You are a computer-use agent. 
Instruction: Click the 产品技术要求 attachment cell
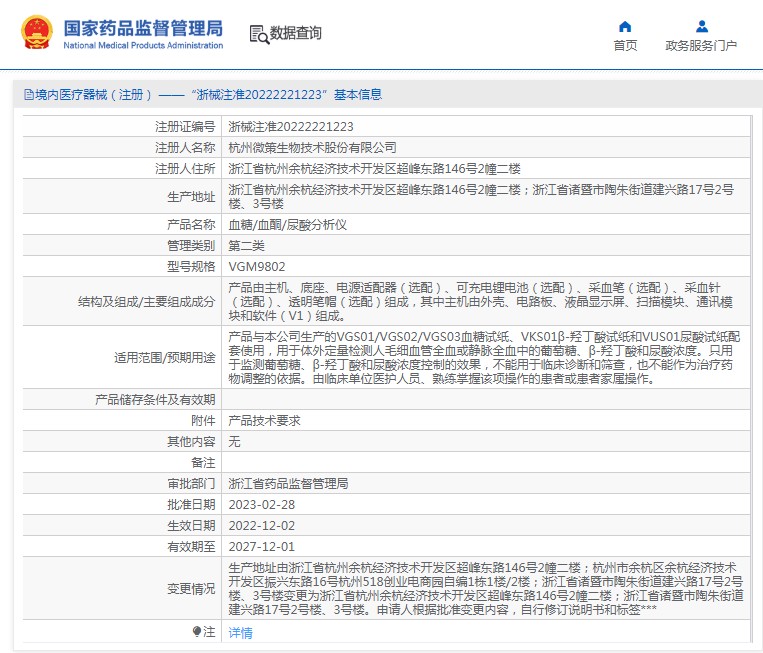click(264, 421)
